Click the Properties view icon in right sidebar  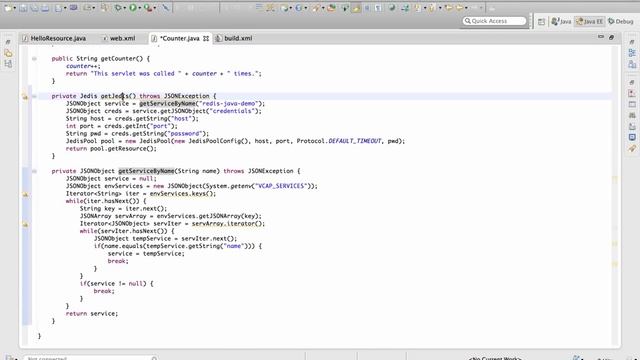tap(632, 104)
